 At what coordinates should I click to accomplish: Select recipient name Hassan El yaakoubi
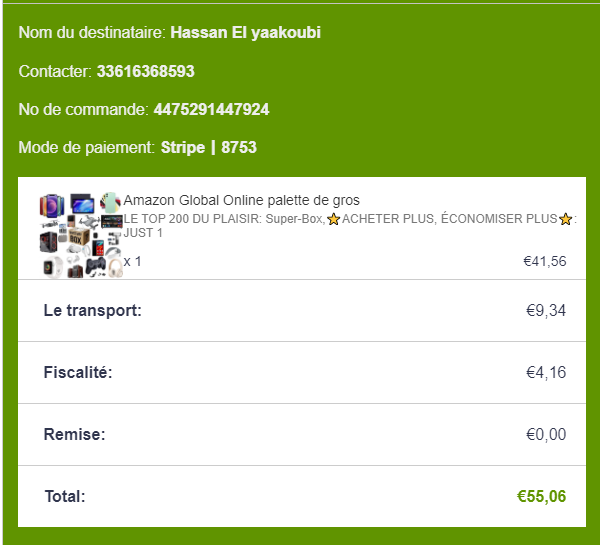pyautogui.click(x=246, y=33)
